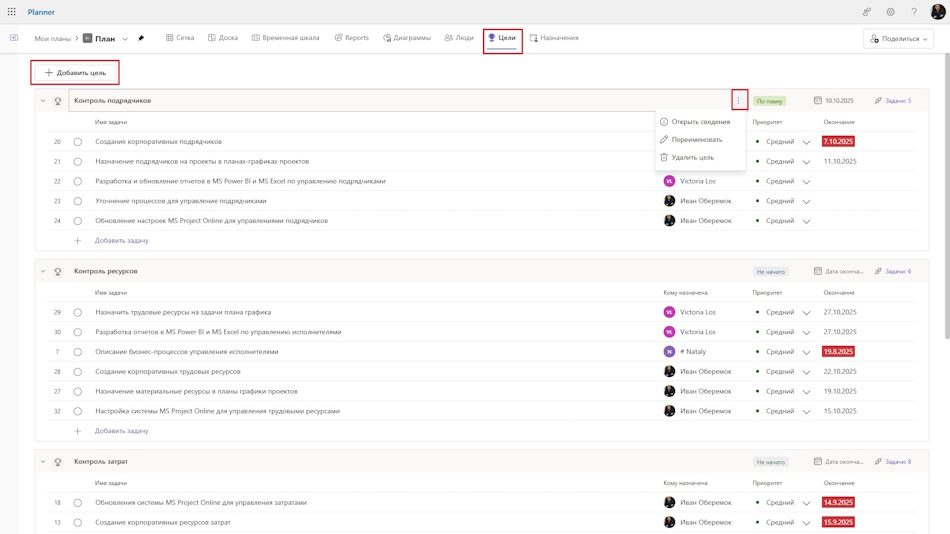Click trophy icon of Контроль подрядчиков

(x=58, y=101)
